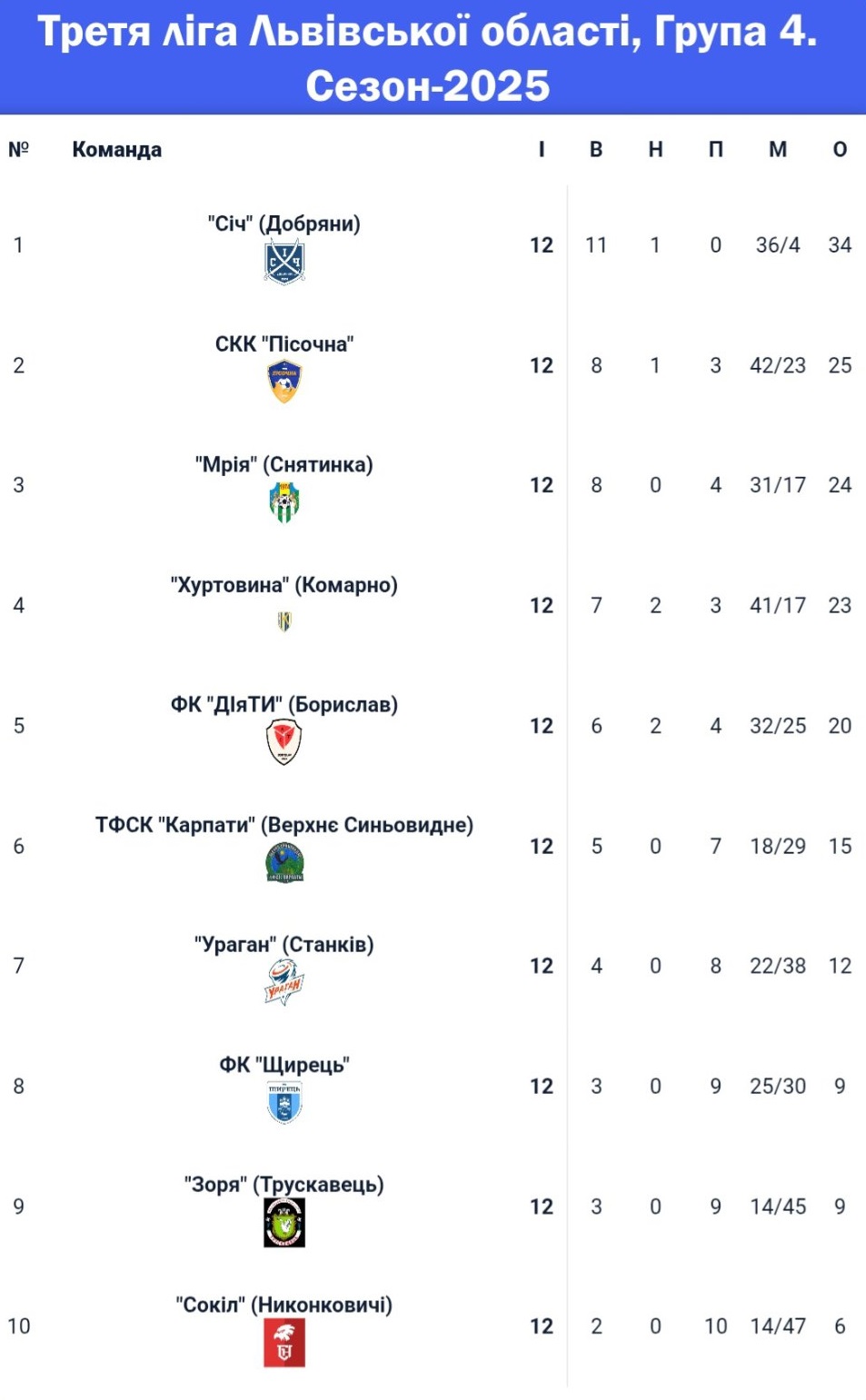Click the league title banner heading

(x=428, y=58)
